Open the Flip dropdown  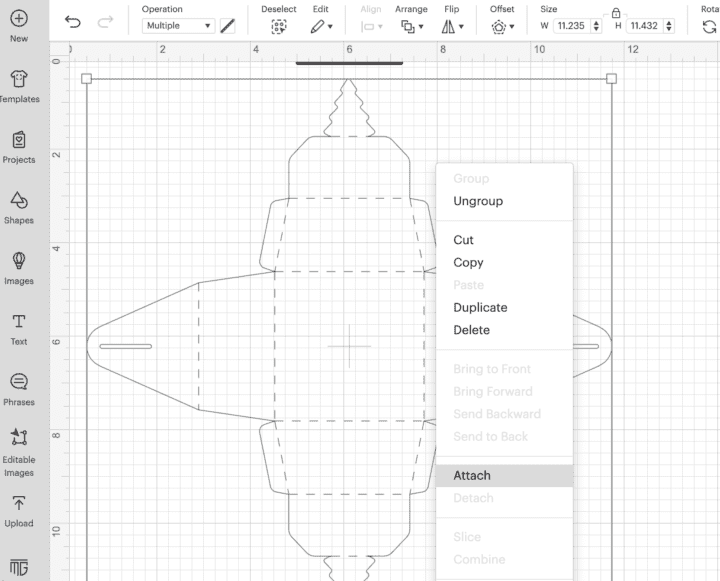click(x=452, y=26)
